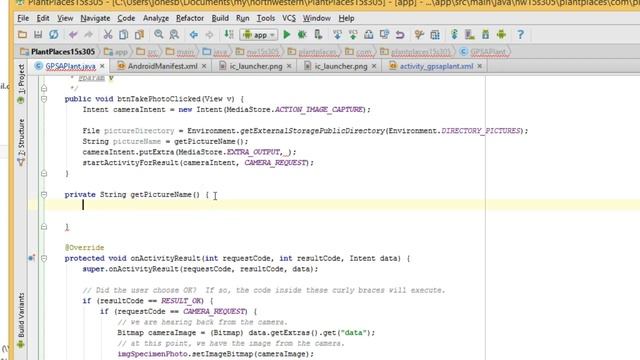Click the Help question mark icon

[x=520, y=35]
